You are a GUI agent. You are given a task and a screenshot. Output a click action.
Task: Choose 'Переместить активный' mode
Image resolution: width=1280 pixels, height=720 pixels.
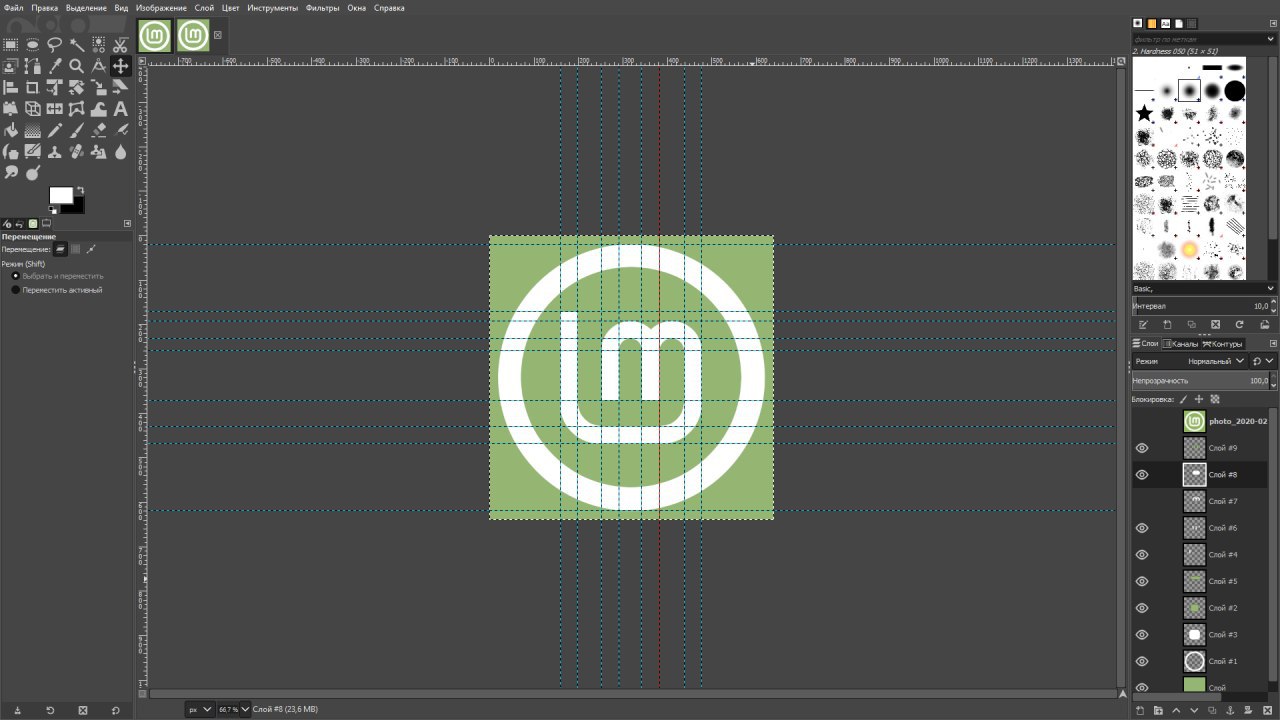click(56, 290)
